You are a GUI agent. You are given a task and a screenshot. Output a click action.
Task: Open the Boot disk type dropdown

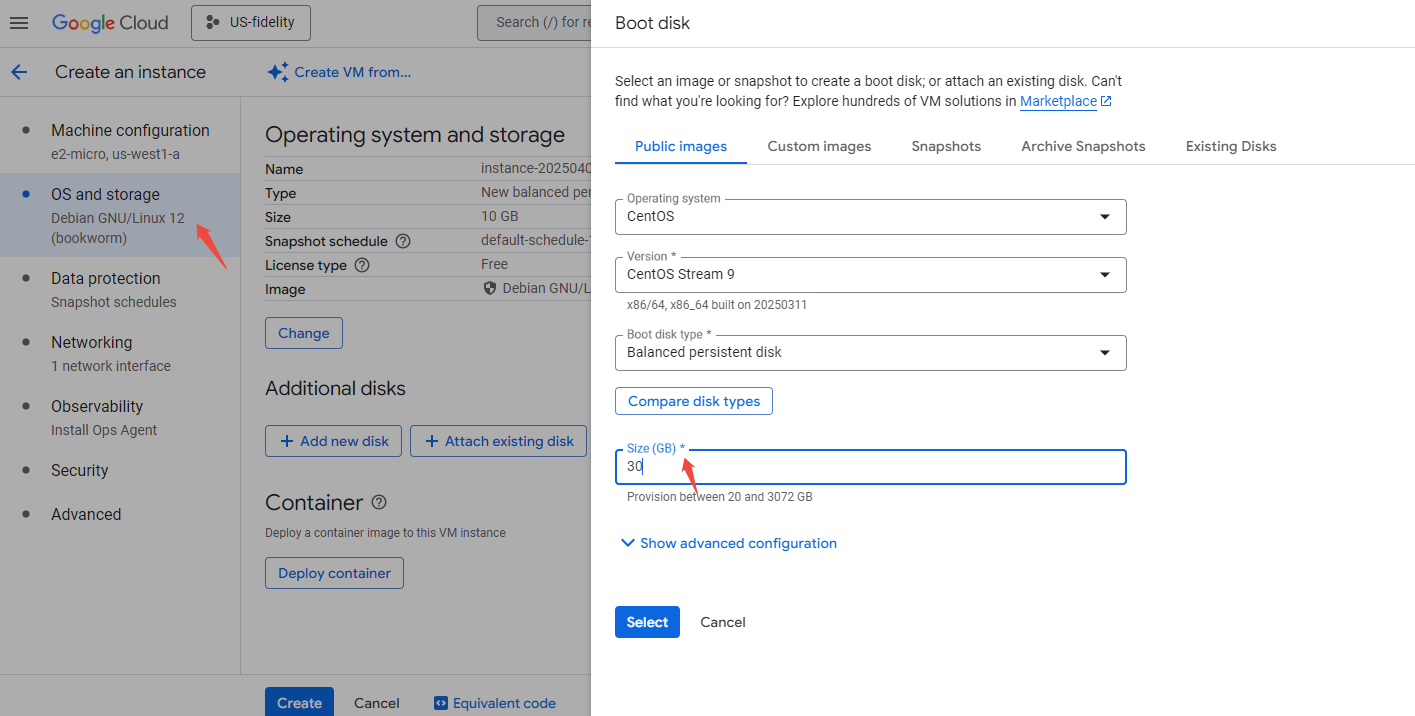pyautogui.click(x=870, y=353)
